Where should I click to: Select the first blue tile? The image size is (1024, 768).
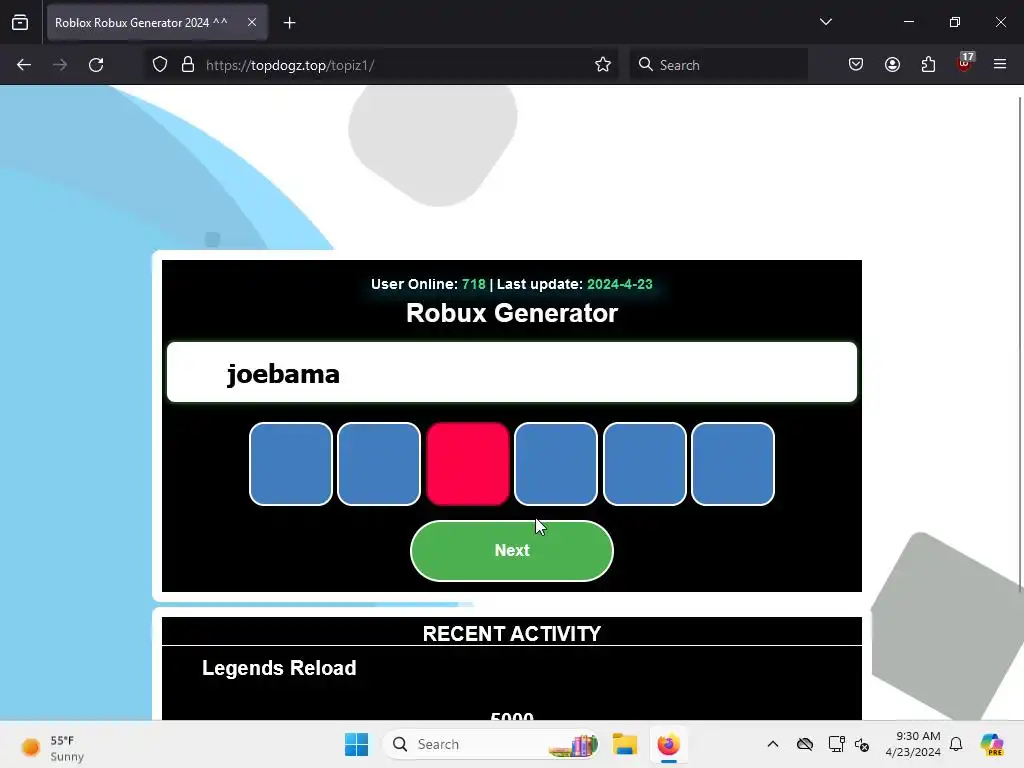[x=291, y=464]
